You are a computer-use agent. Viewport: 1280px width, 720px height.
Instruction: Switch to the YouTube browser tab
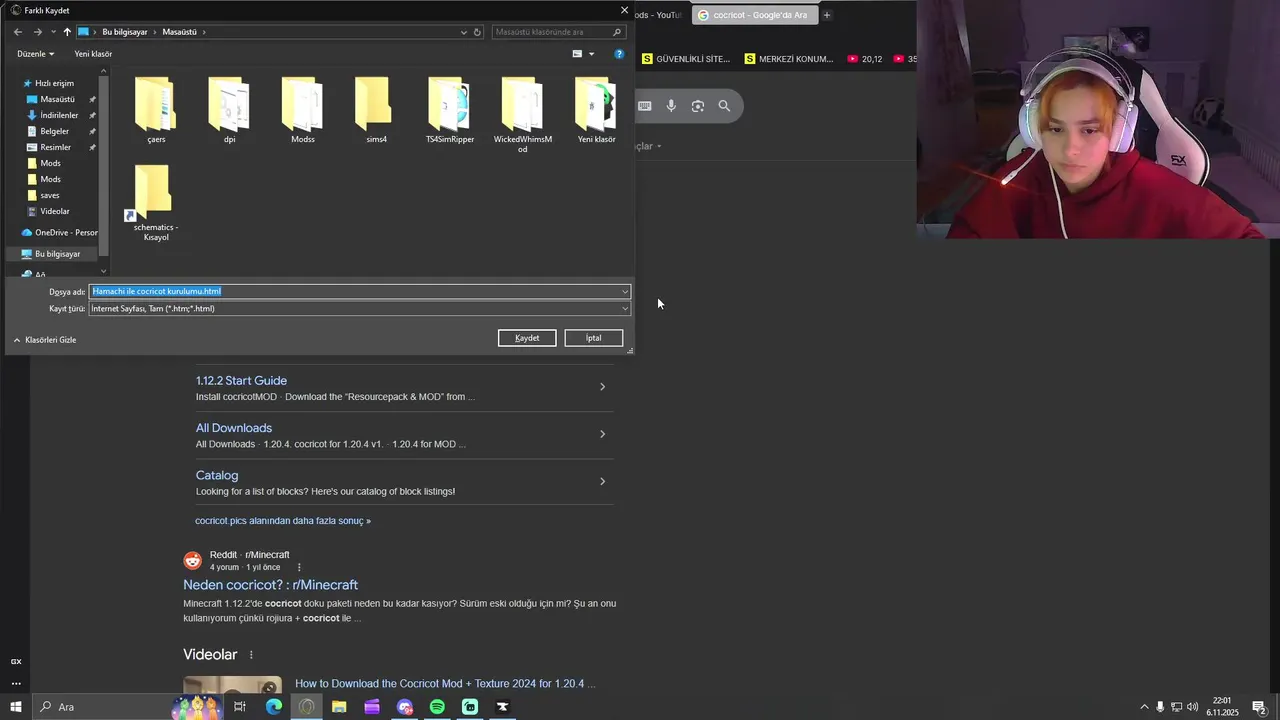tap(658, 15)
